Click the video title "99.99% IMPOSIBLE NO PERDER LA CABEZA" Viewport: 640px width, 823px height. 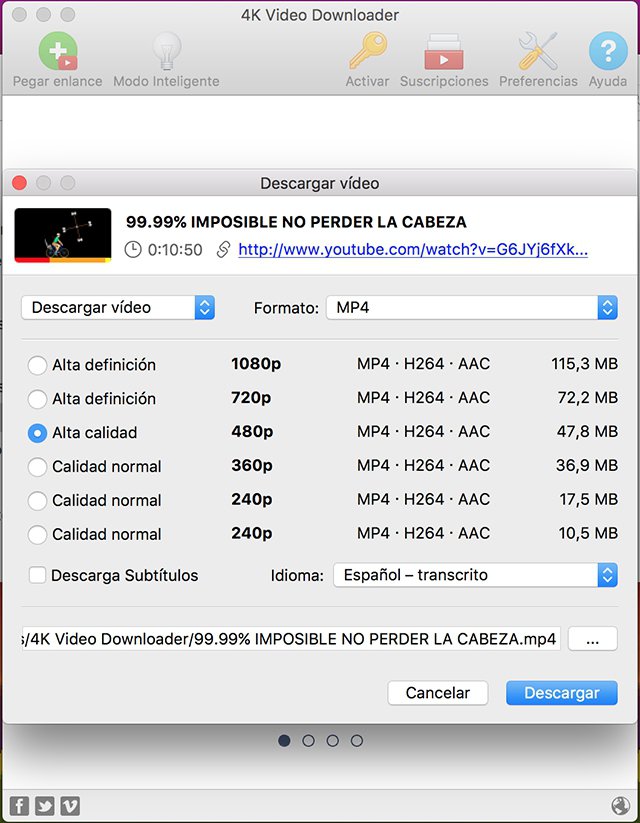296,222
